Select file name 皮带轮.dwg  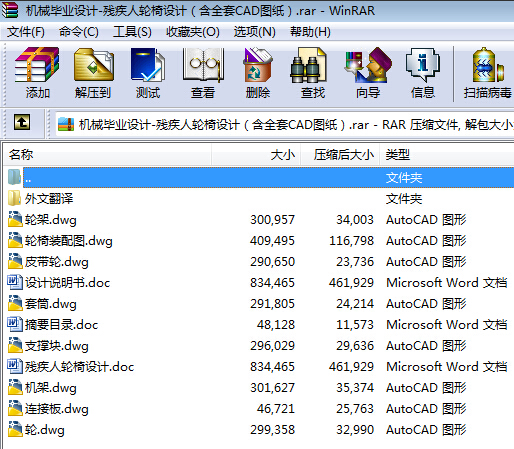point(57,262)
